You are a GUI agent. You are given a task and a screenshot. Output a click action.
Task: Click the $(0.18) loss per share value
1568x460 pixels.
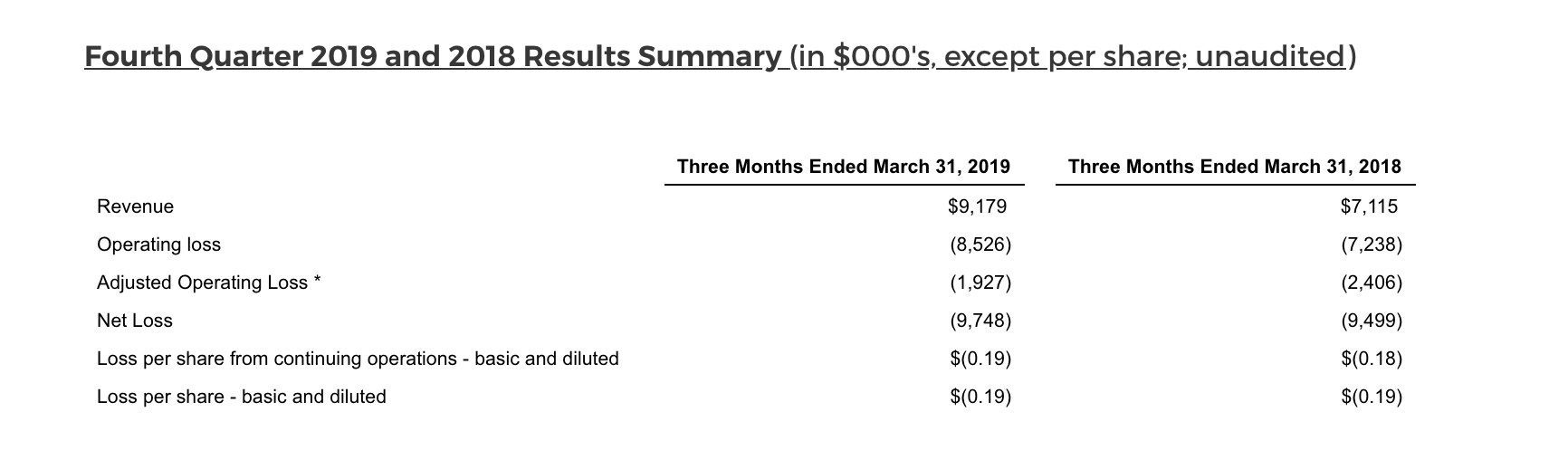[x=1371, y=359]
